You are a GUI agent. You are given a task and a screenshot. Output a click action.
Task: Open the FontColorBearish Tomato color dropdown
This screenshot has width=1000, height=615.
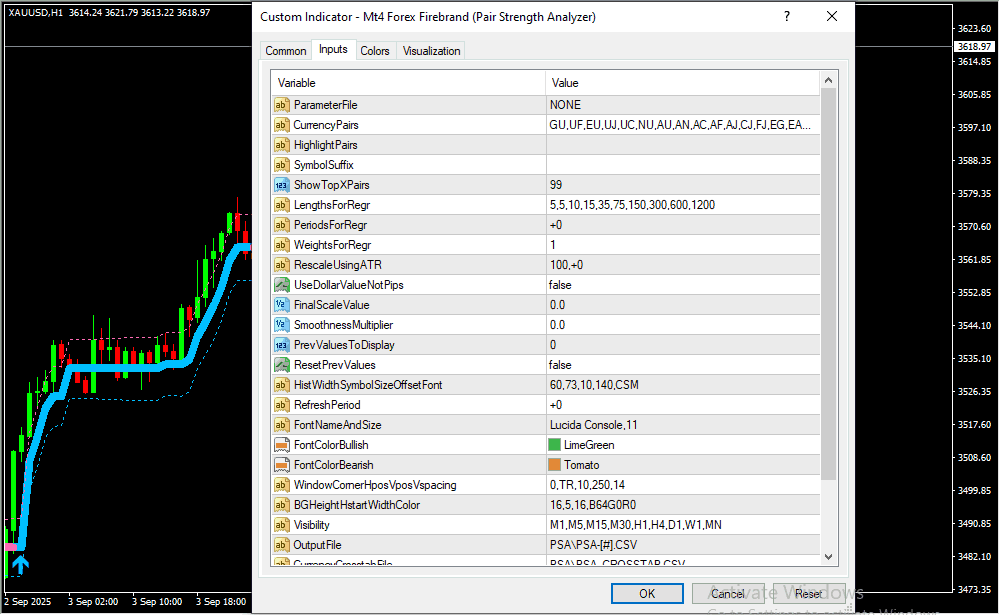coord(682,465)
